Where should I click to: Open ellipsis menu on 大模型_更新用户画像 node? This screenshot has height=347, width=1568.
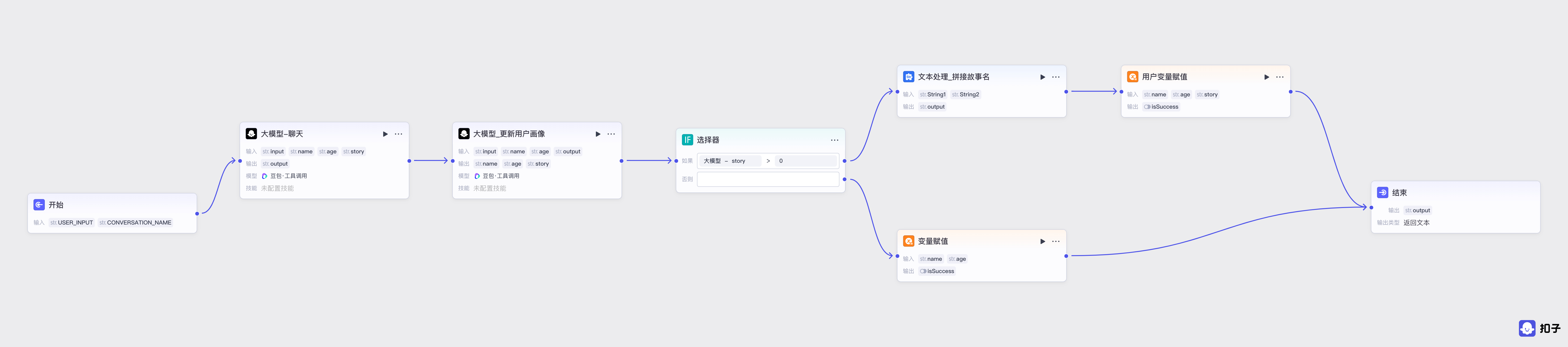pyautogui.click(x=611, y=134)
